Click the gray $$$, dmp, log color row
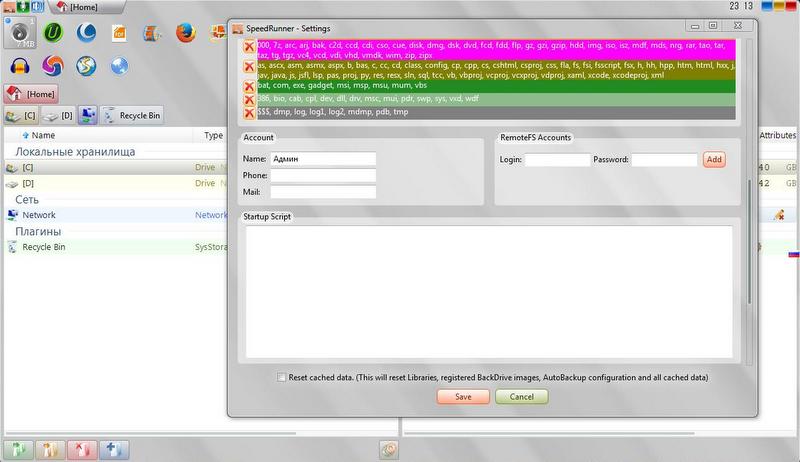The height and width of the screenshot is (462, 800). coord(496,113)
